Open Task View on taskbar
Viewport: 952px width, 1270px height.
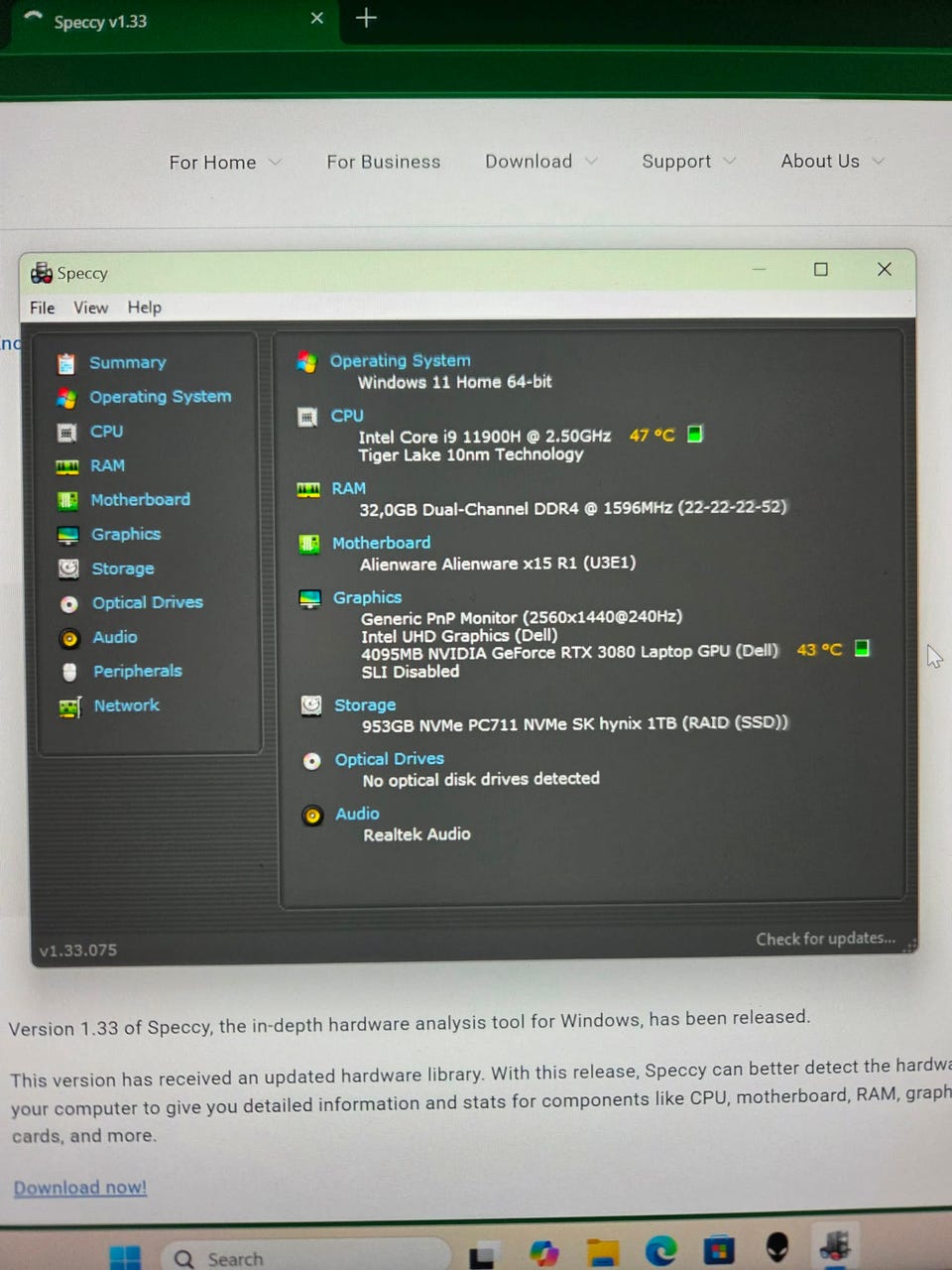pos(484,1256)
